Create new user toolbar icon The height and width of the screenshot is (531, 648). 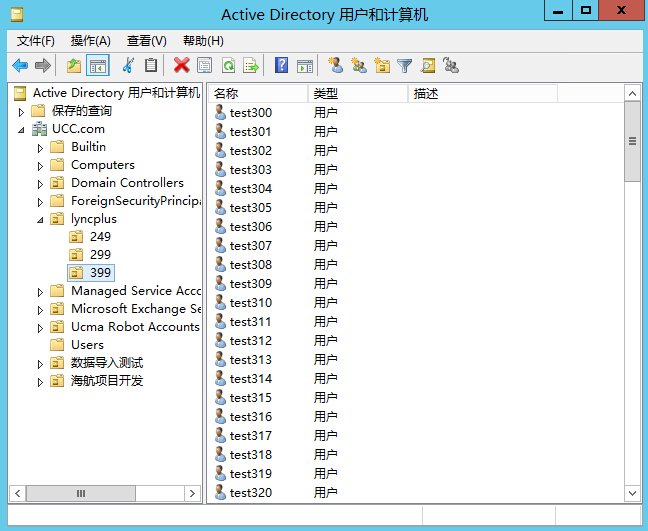tap(336, 65)
